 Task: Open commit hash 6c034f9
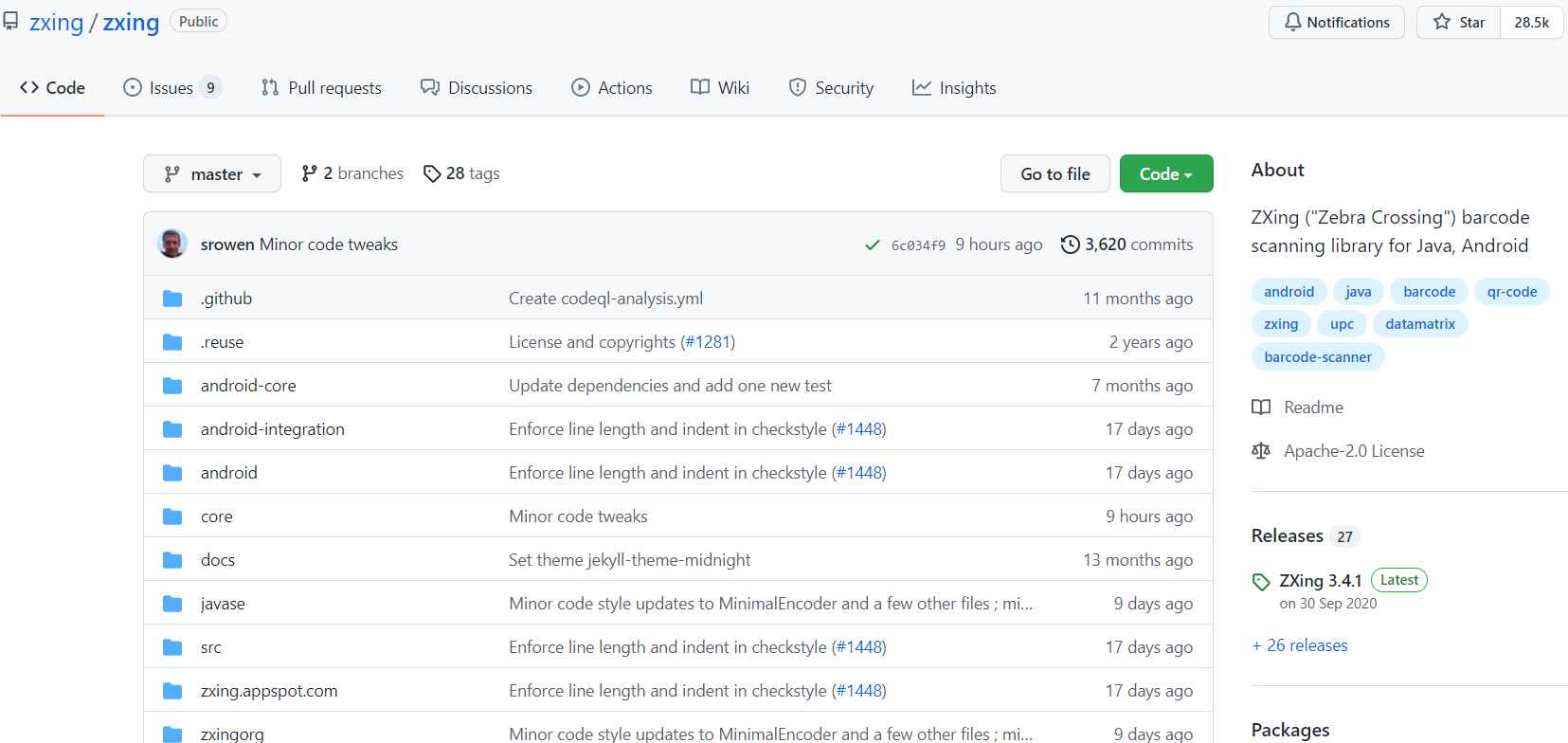click(918, 245)
